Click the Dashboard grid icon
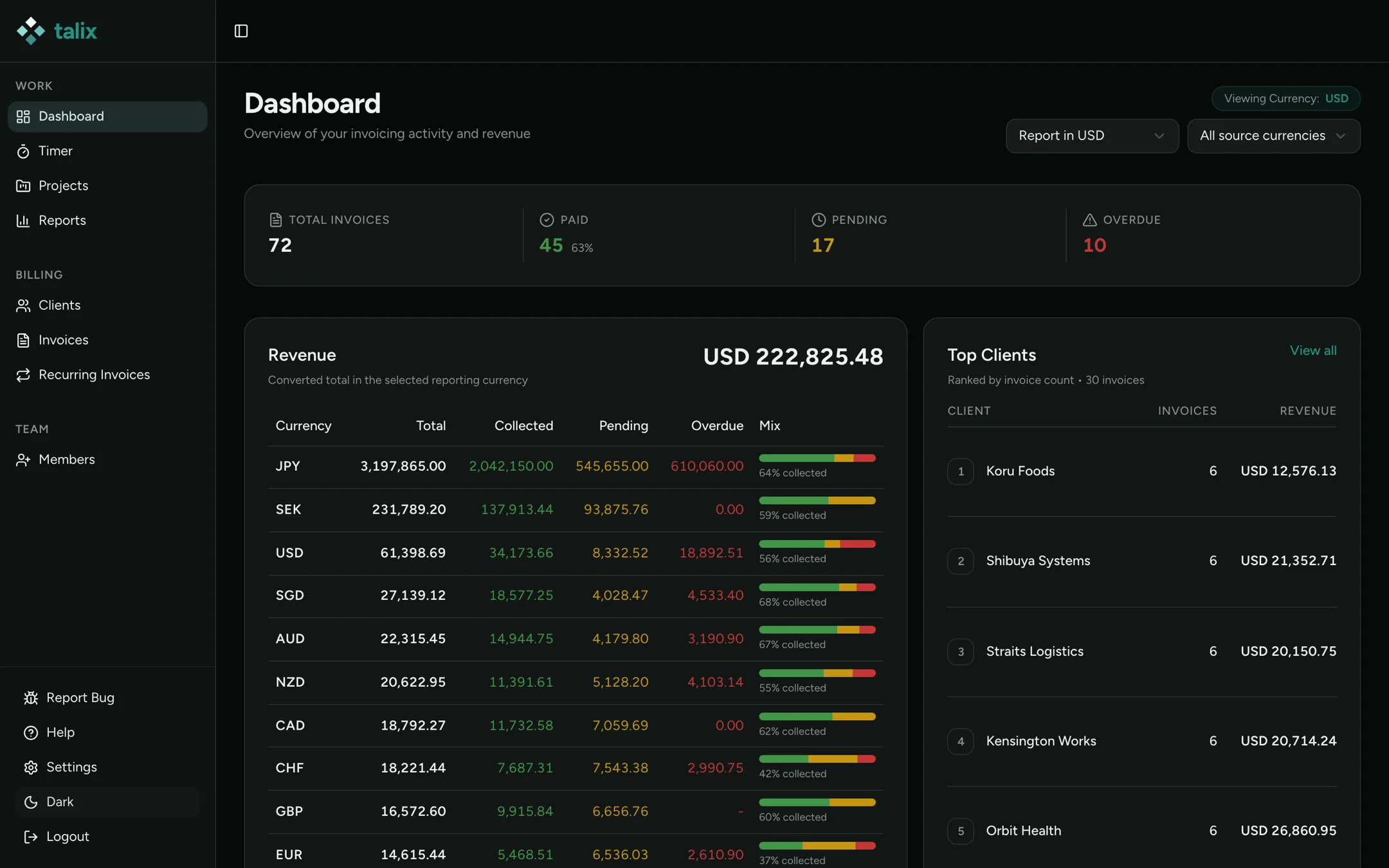1389x868 pixels. (23, 116)
